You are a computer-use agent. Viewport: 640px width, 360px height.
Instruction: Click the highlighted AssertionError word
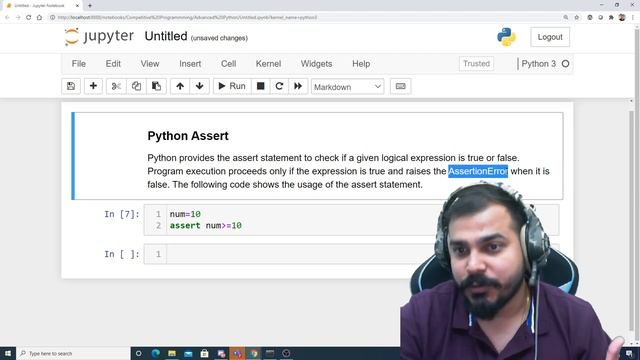click(x=478, y=171)
